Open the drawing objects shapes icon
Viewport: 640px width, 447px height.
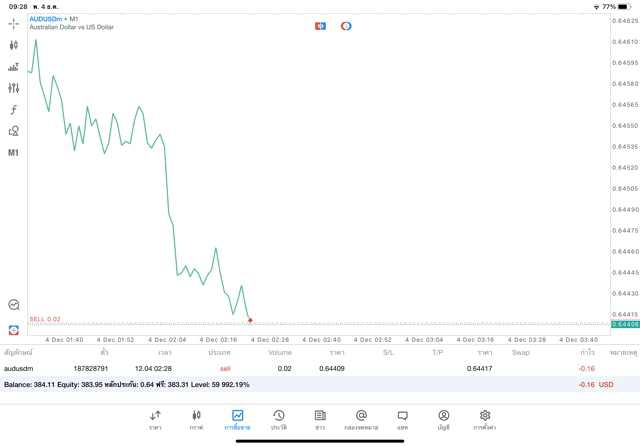point(14,131)
